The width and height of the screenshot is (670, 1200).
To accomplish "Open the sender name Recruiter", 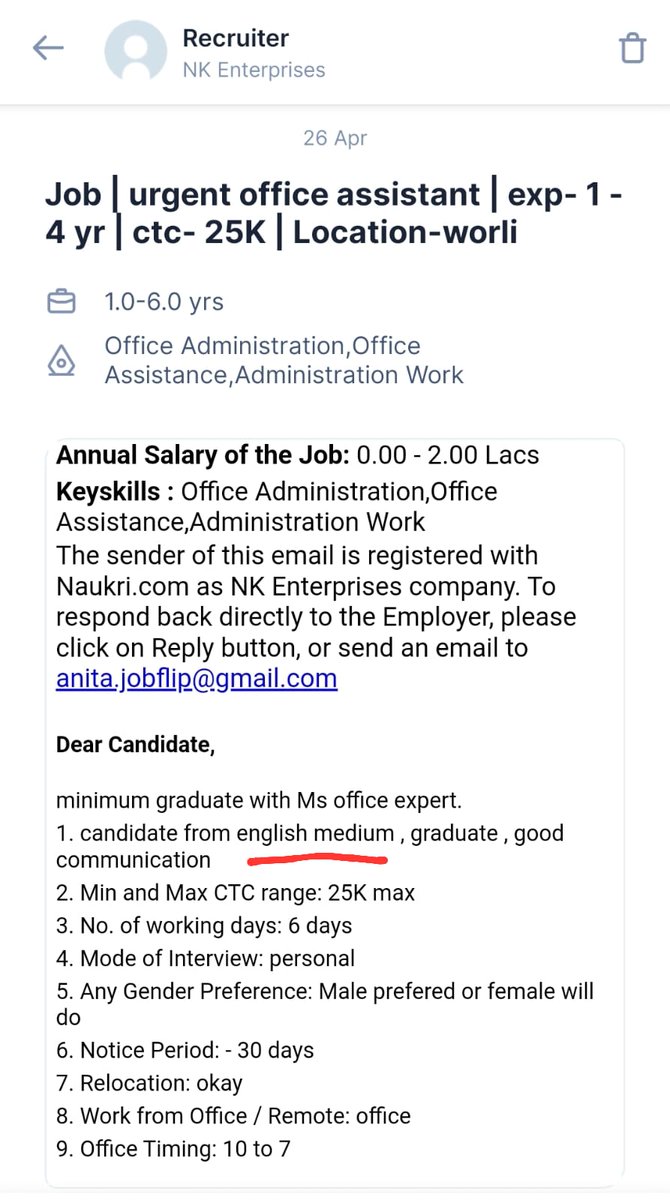I will [x=235, y=38].
